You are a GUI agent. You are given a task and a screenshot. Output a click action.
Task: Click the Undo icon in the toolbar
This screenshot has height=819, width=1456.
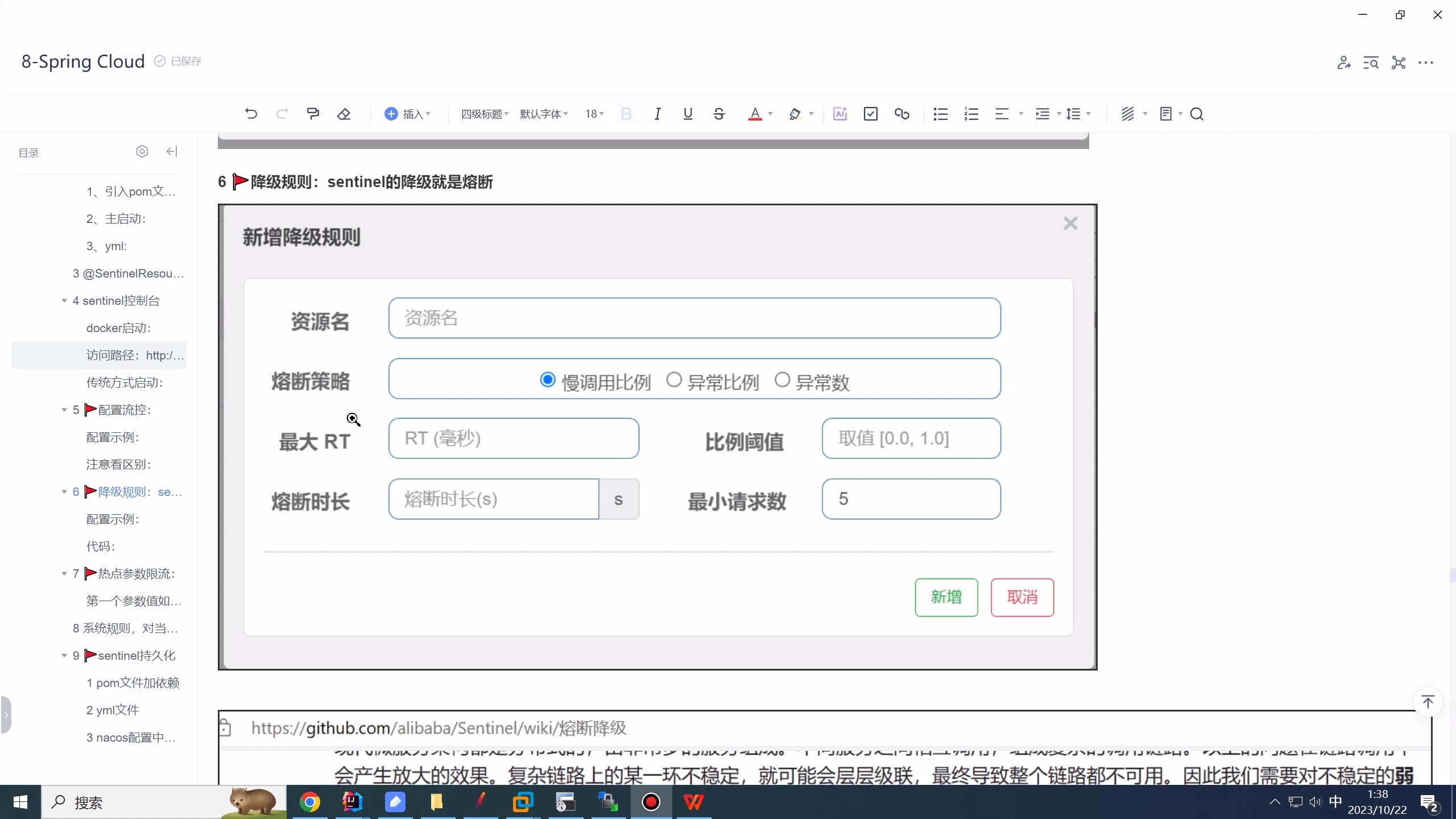coord(252,114)
